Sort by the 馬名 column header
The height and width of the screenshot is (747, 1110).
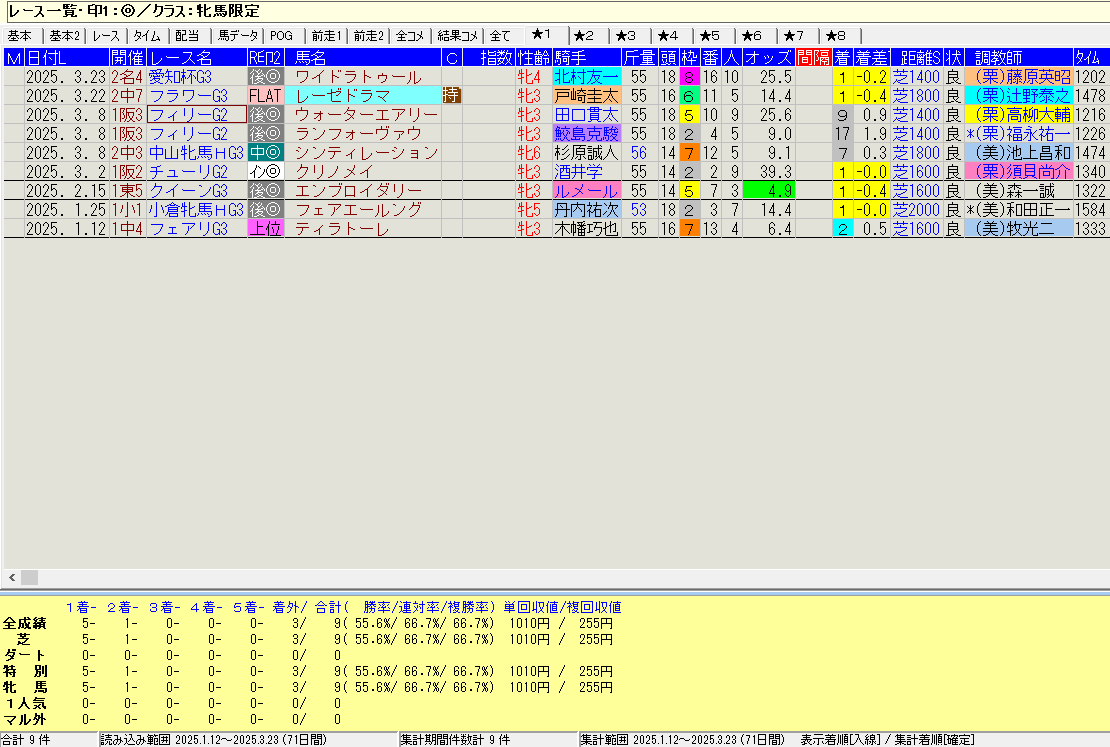click(362, 57)
